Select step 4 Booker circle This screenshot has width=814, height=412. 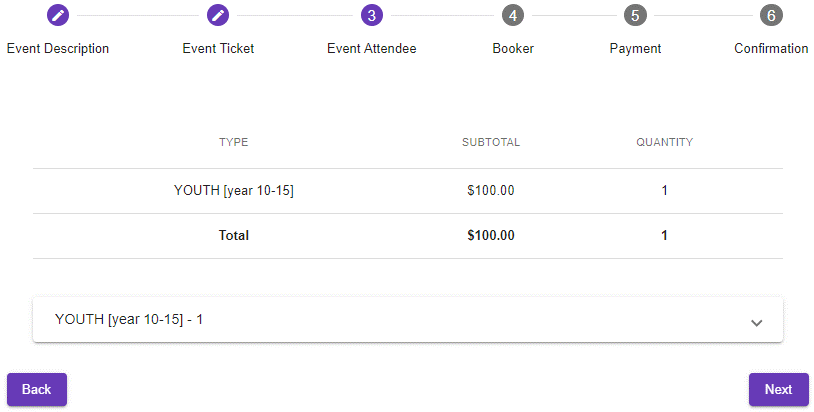(513, 15)
